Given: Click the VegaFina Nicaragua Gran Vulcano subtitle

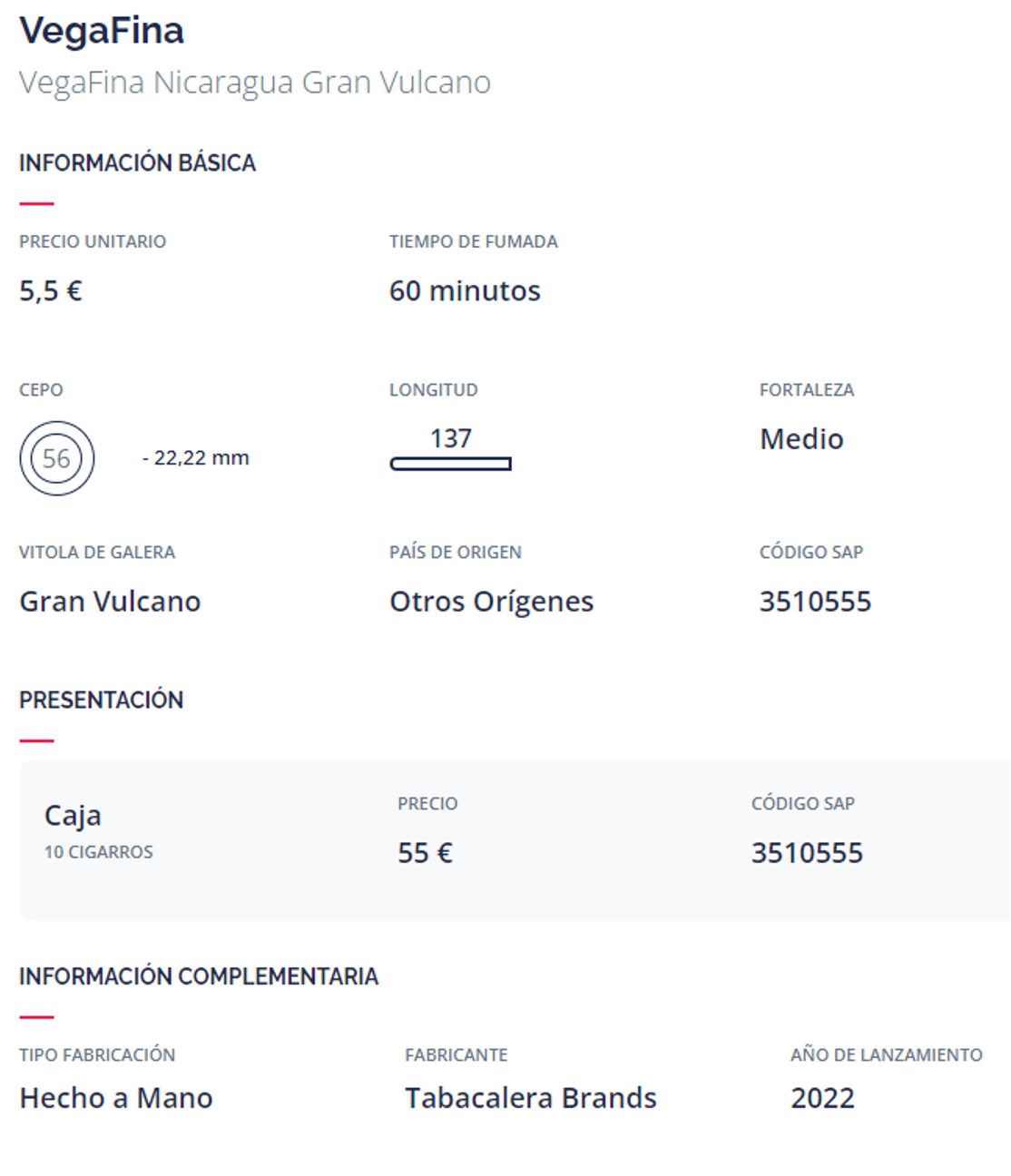Looking at the screenshot, I should coord(255,83).
